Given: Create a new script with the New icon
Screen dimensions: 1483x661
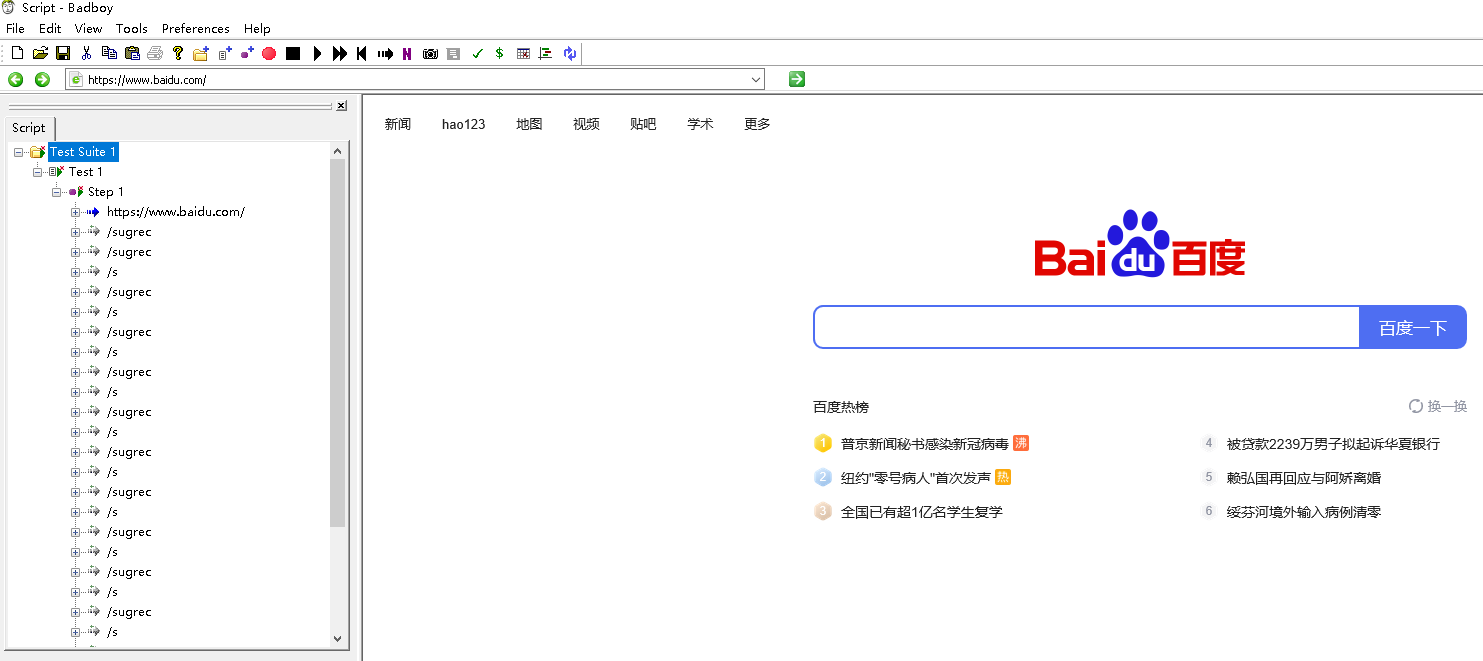Looking at the screenshot, I should [17, 53].
